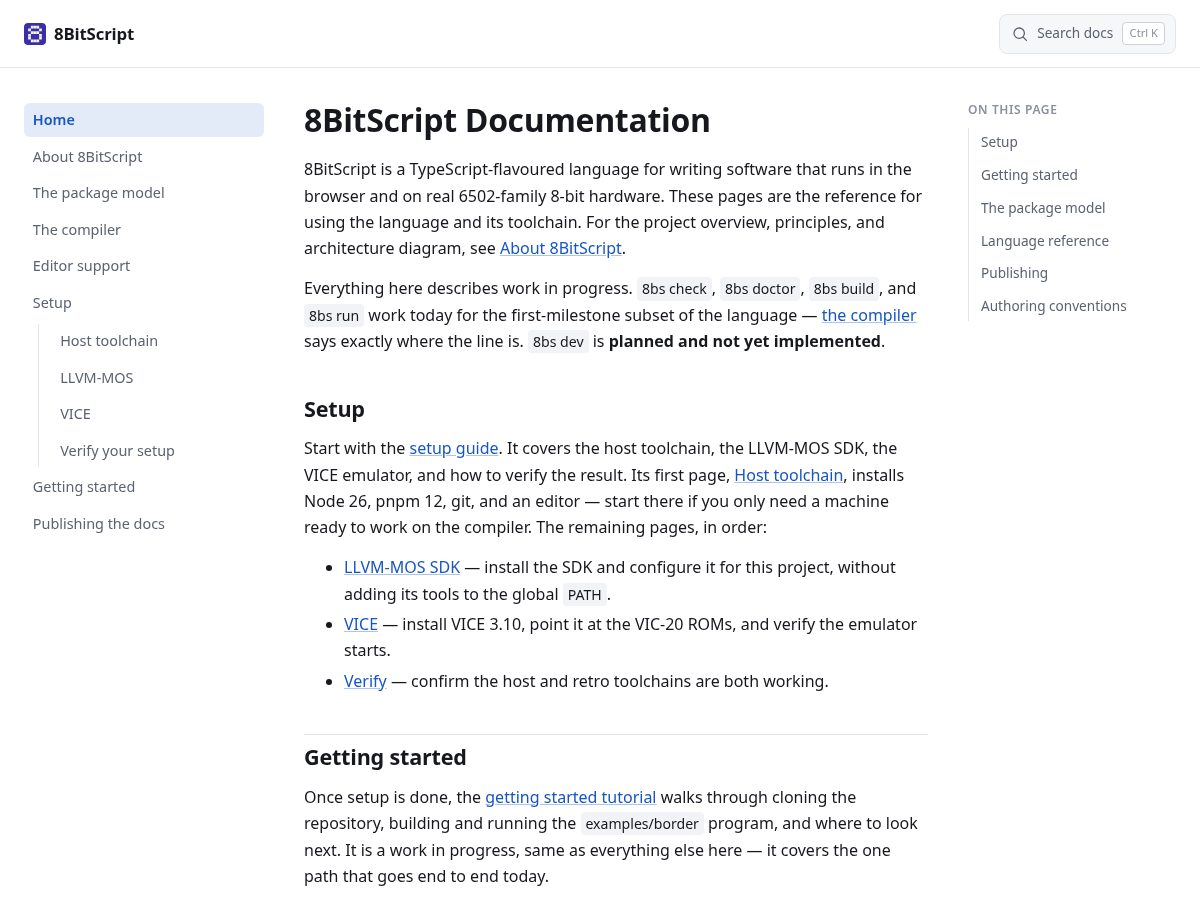Open VICE sidebar subpage
This screenshot has height=900, width=1200.
(157, 414)
